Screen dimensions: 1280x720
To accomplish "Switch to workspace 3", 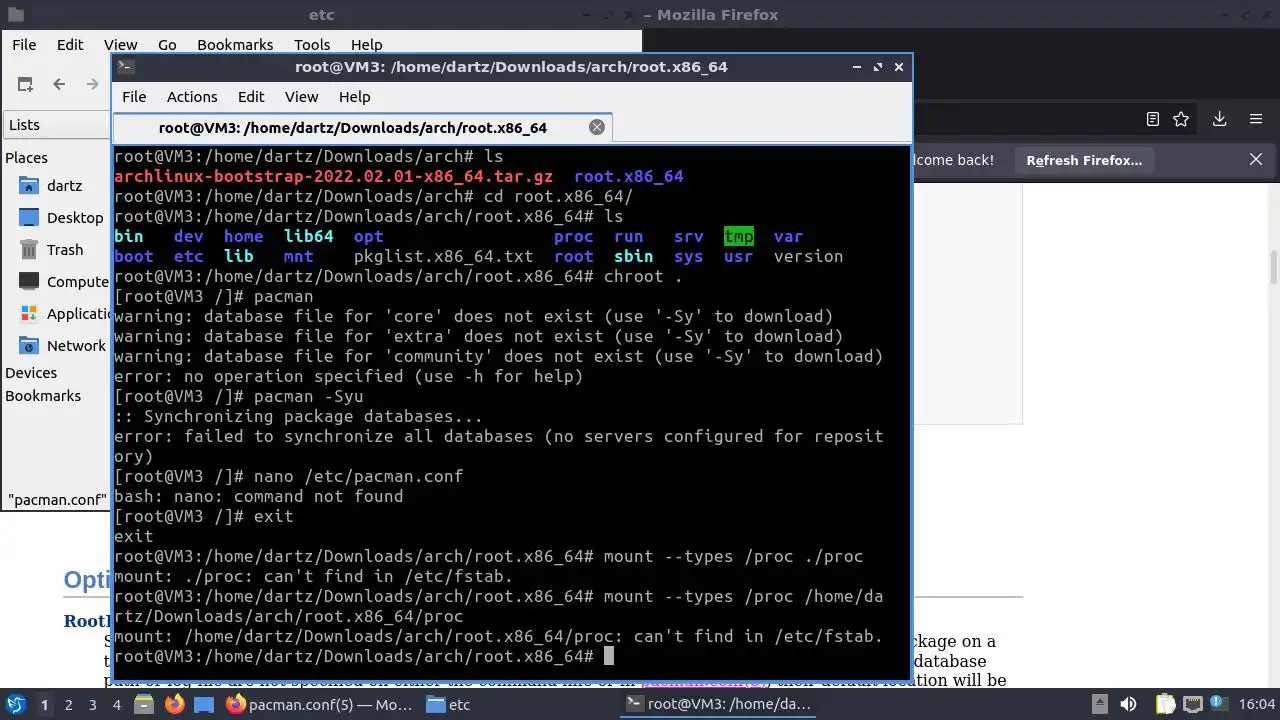I will [x=93, y=705].
